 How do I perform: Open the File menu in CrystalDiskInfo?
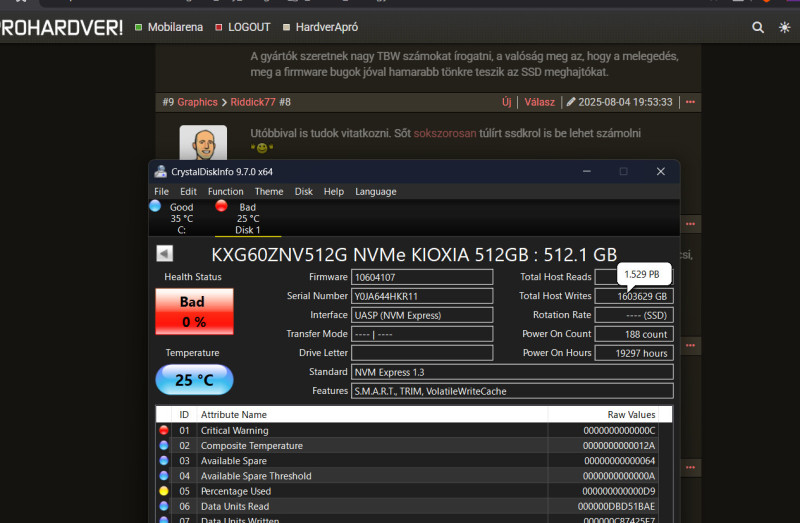[161, 191]
